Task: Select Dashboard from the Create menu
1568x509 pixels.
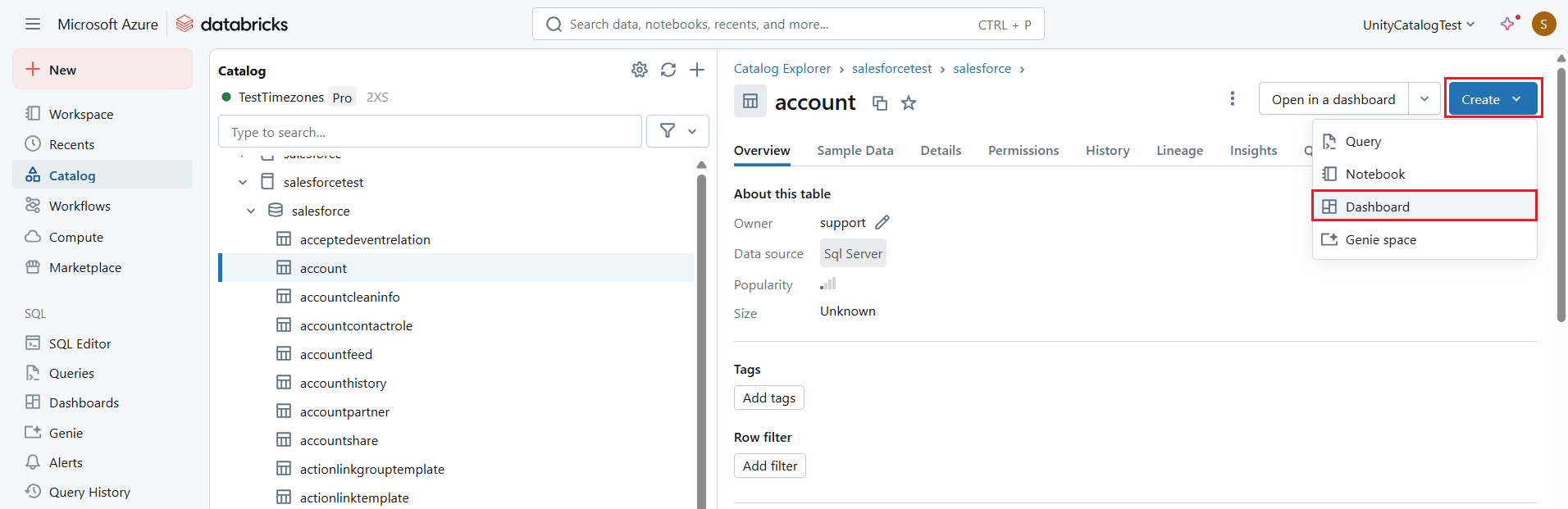Action: (x=1377, y=207)
